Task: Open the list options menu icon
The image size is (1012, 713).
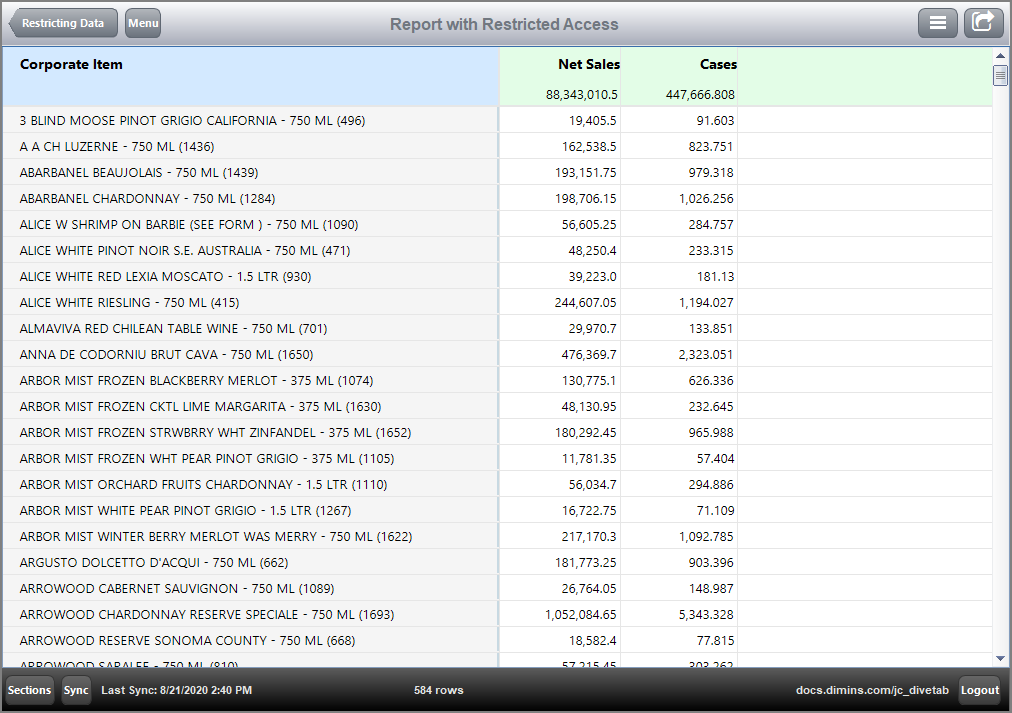Action: point(937,22)
